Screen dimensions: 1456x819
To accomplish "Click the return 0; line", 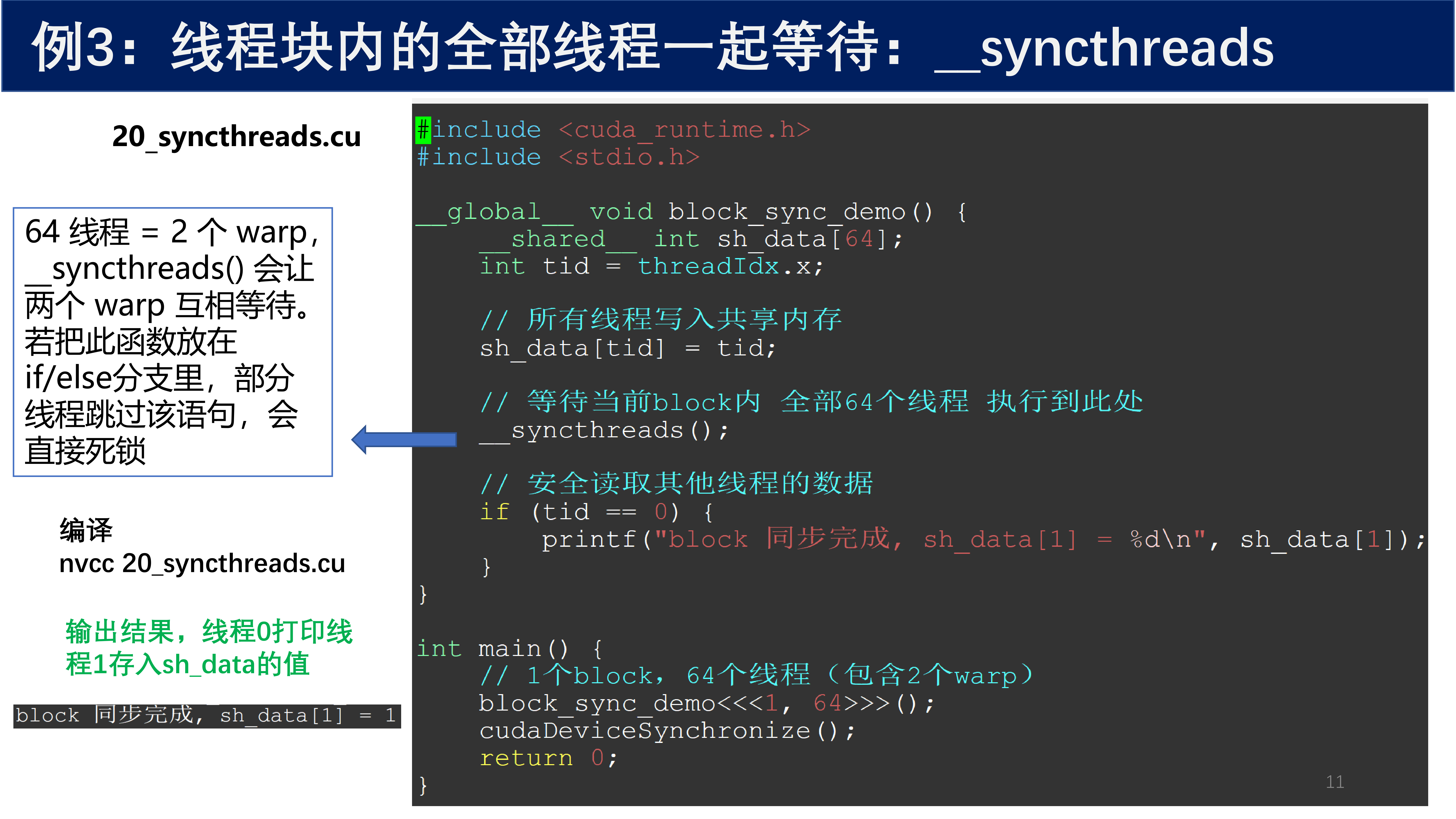I will (x=548, y=759).
